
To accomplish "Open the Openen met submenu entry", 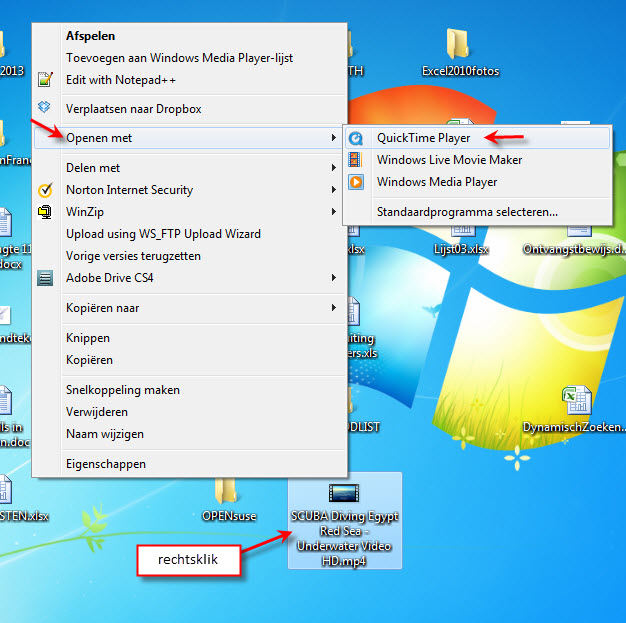I will point(188,138).
